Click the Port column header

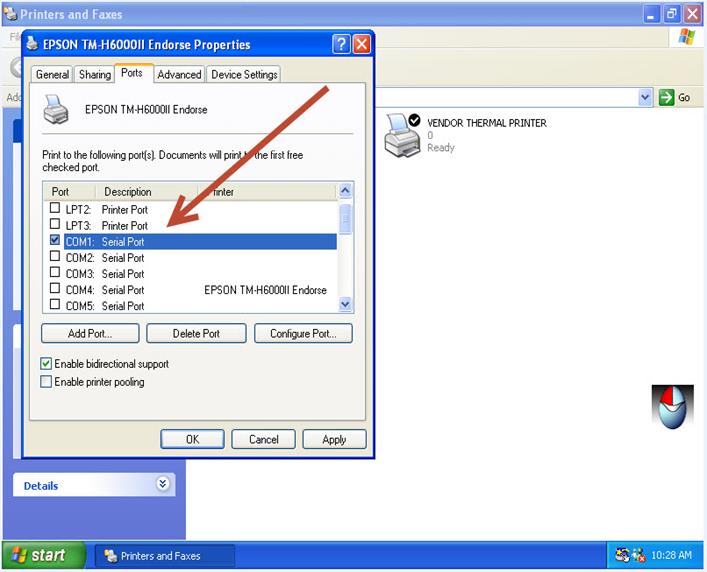(69, 192)
